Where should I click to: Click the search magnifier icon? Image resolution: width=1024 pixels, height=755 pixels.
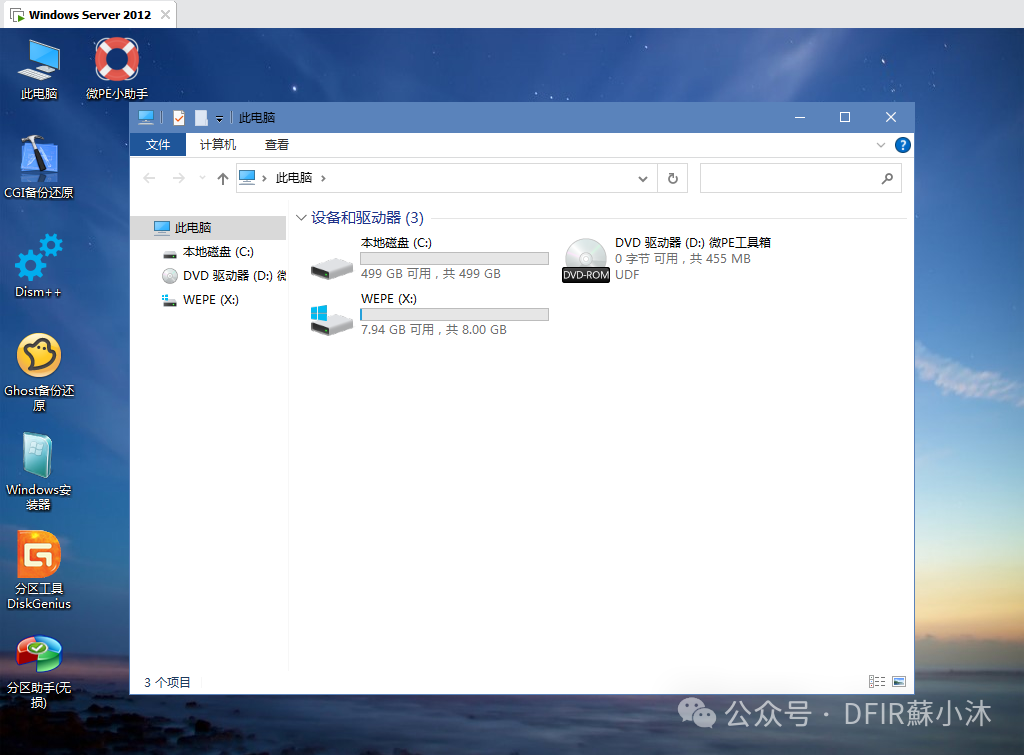coord(887,178)
